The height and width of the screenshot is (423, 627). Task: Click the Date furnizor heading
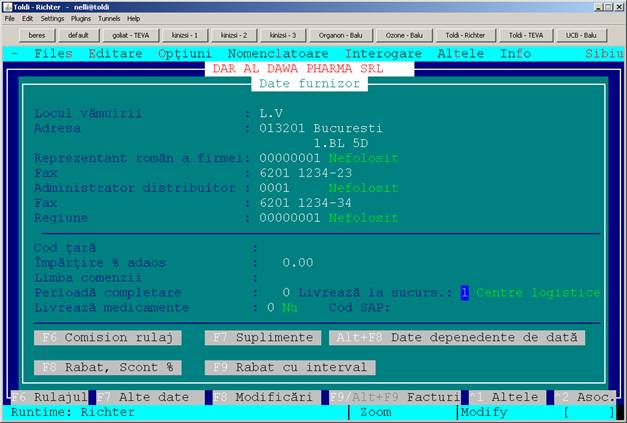click(x=310, y=84)
